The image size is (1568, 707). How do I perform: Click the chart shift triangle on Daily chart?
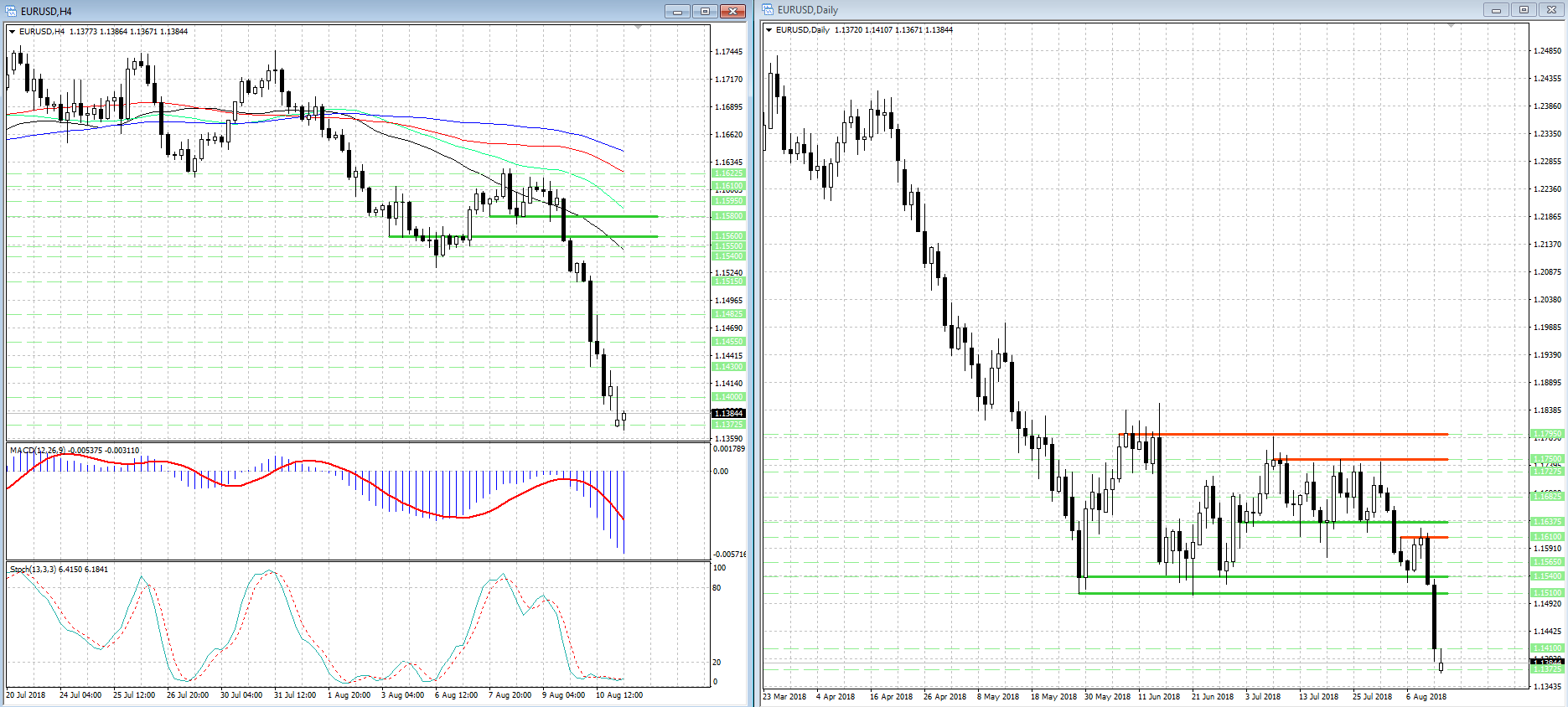point(1451,26)
